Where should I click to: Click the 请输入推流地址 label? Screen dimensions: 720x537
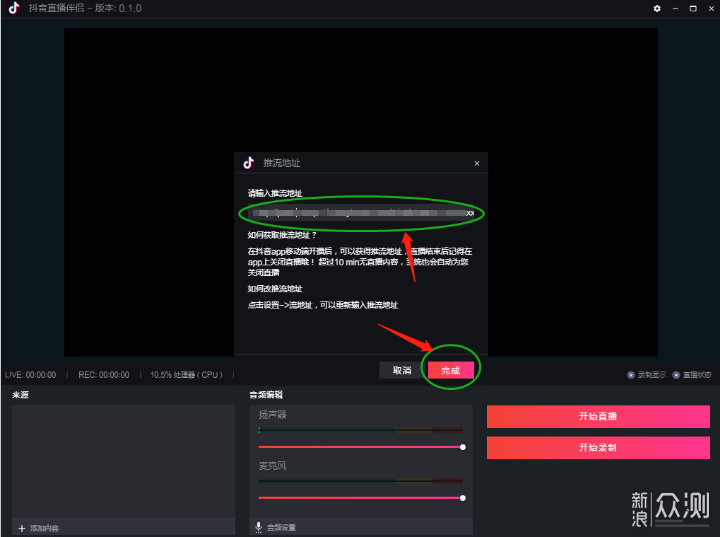pyautogui.click(x=275, y=193)
